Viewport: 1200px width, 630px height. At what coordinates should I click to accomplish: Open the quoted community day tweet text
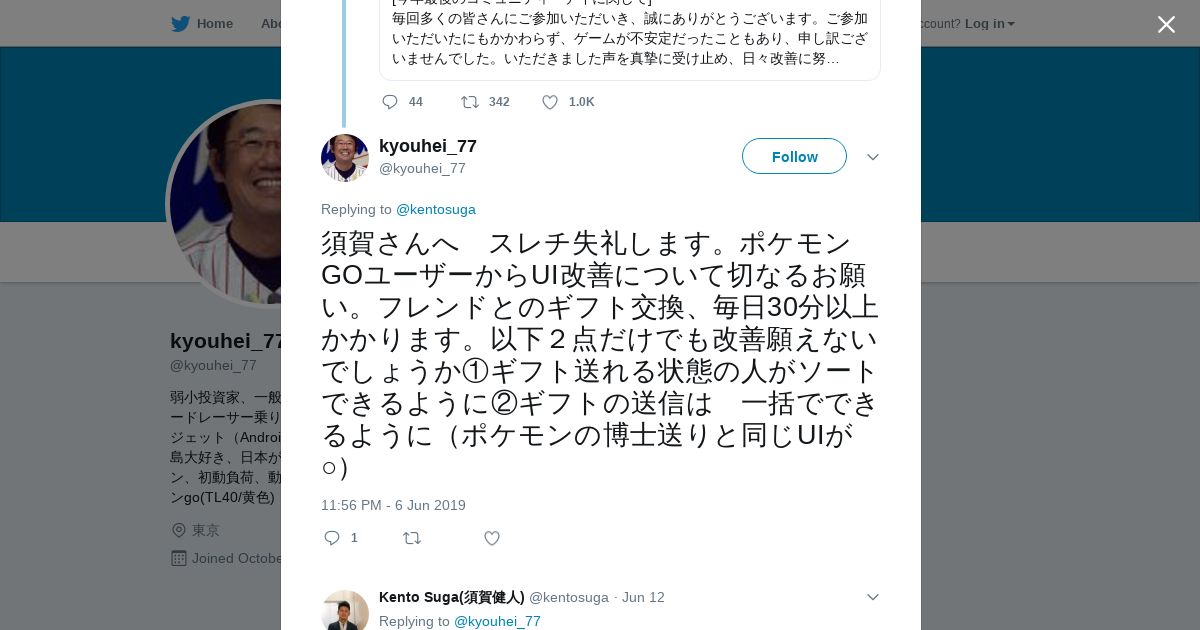pyautogui.click(x=630, y=40)
